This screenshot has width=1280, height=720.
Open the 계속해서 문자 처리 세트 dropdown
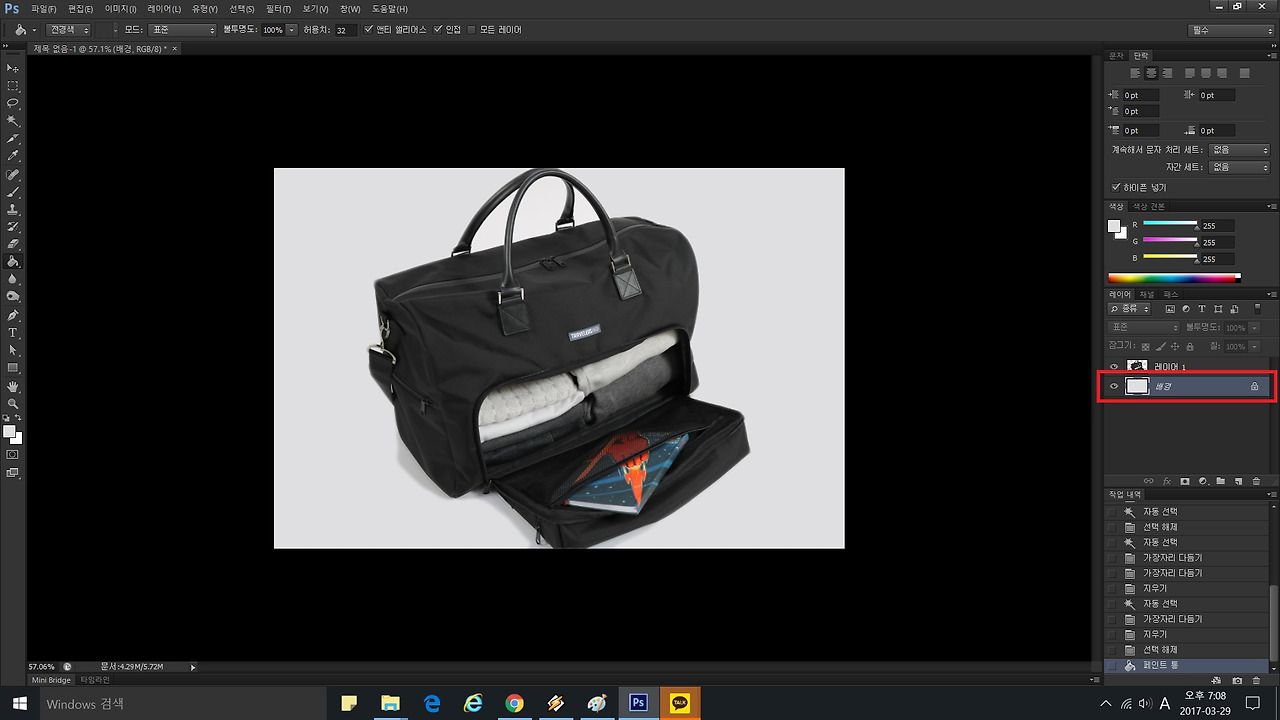point(1239,150)
